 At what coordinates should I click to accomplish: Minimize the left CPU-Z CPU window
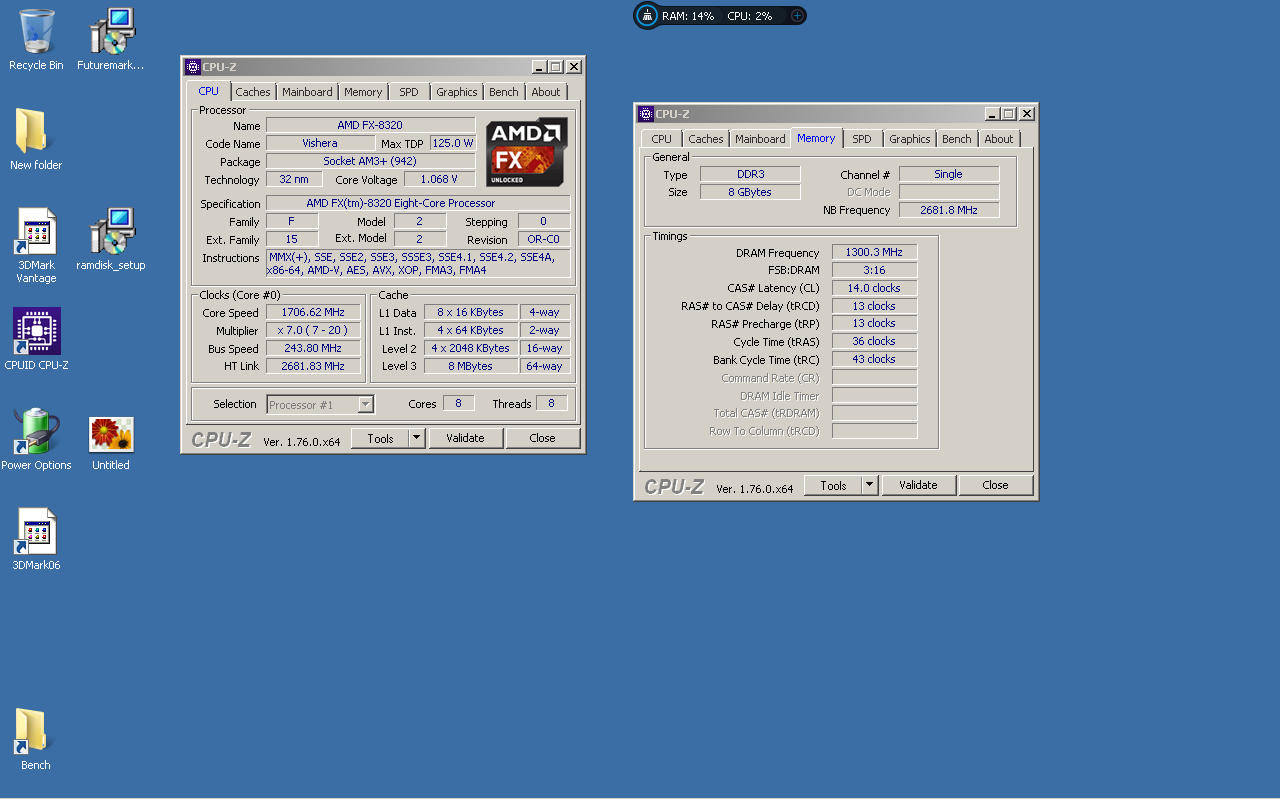click(539, 67)
